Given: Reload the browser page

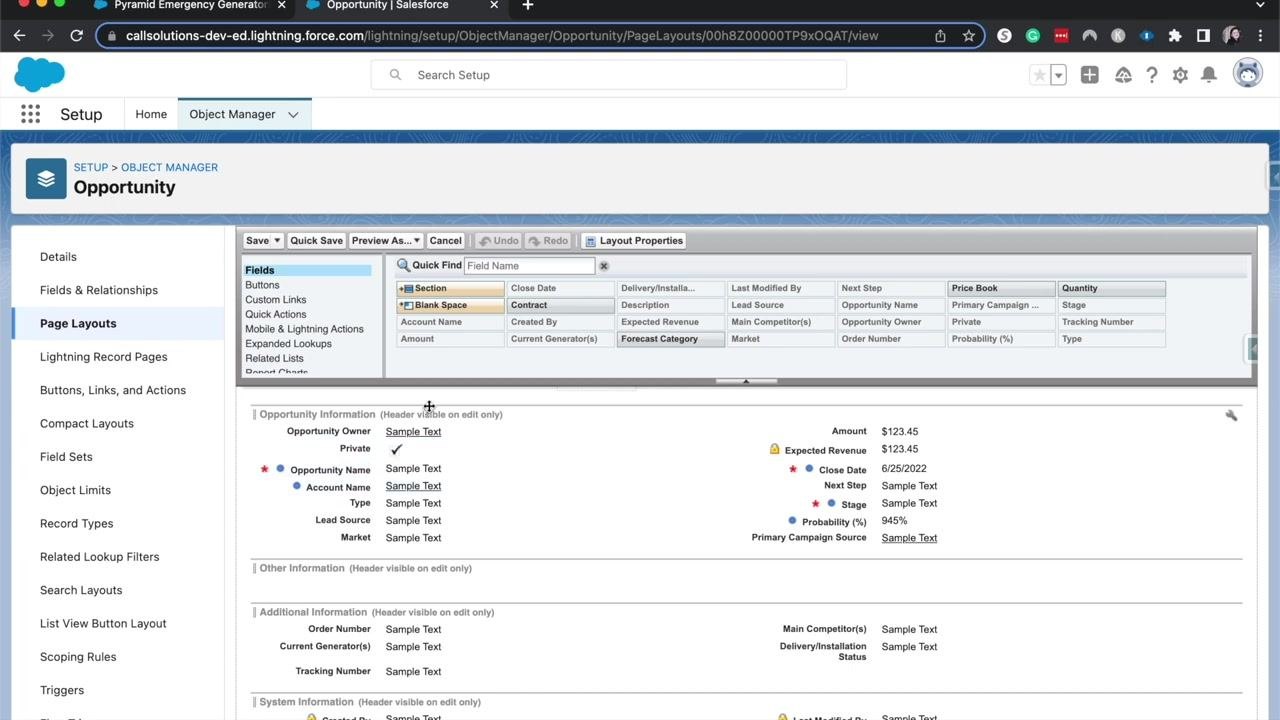Looking at the screenshot, I should [76, 35].
